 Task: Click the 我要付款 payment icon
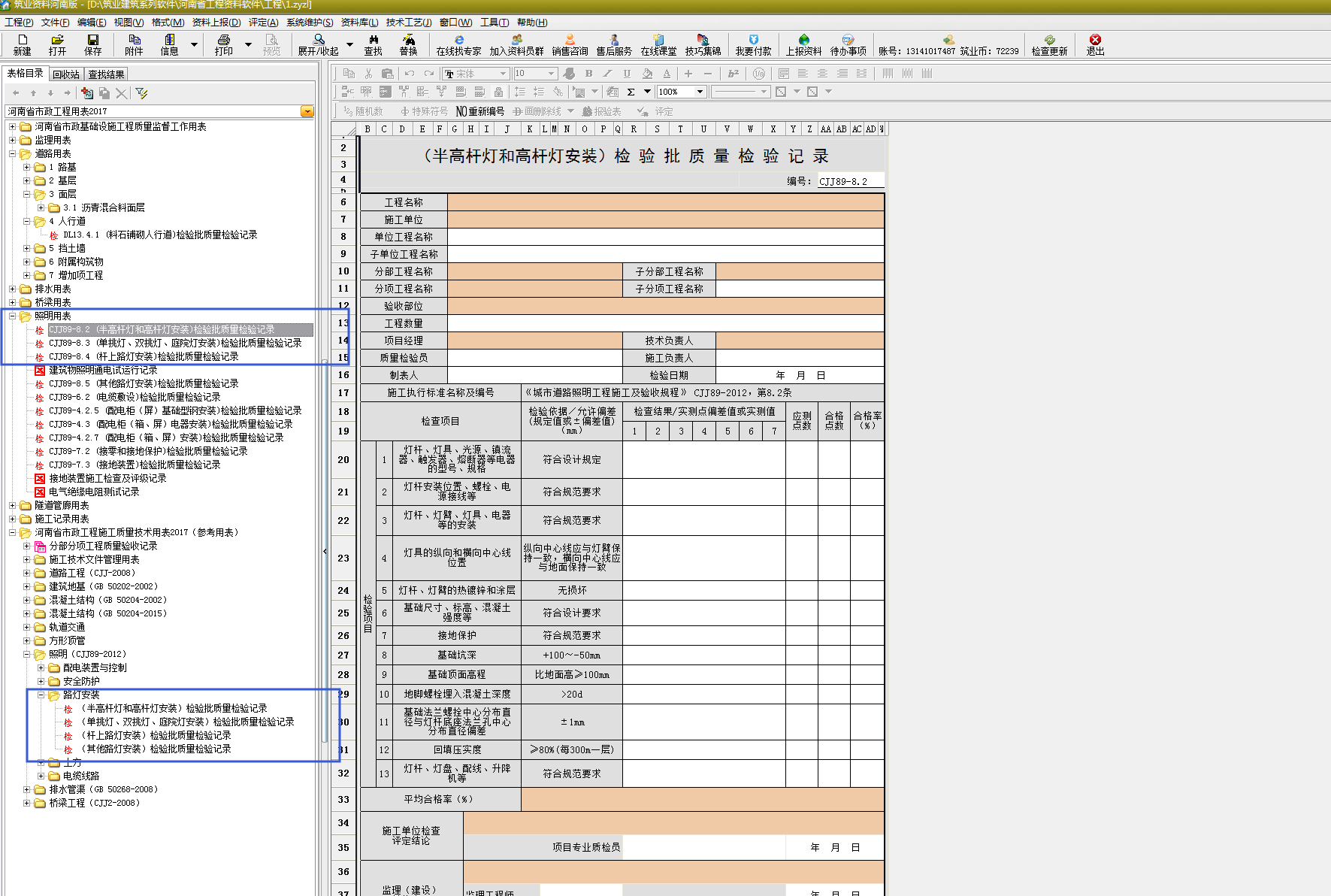[x=753, y=44]
